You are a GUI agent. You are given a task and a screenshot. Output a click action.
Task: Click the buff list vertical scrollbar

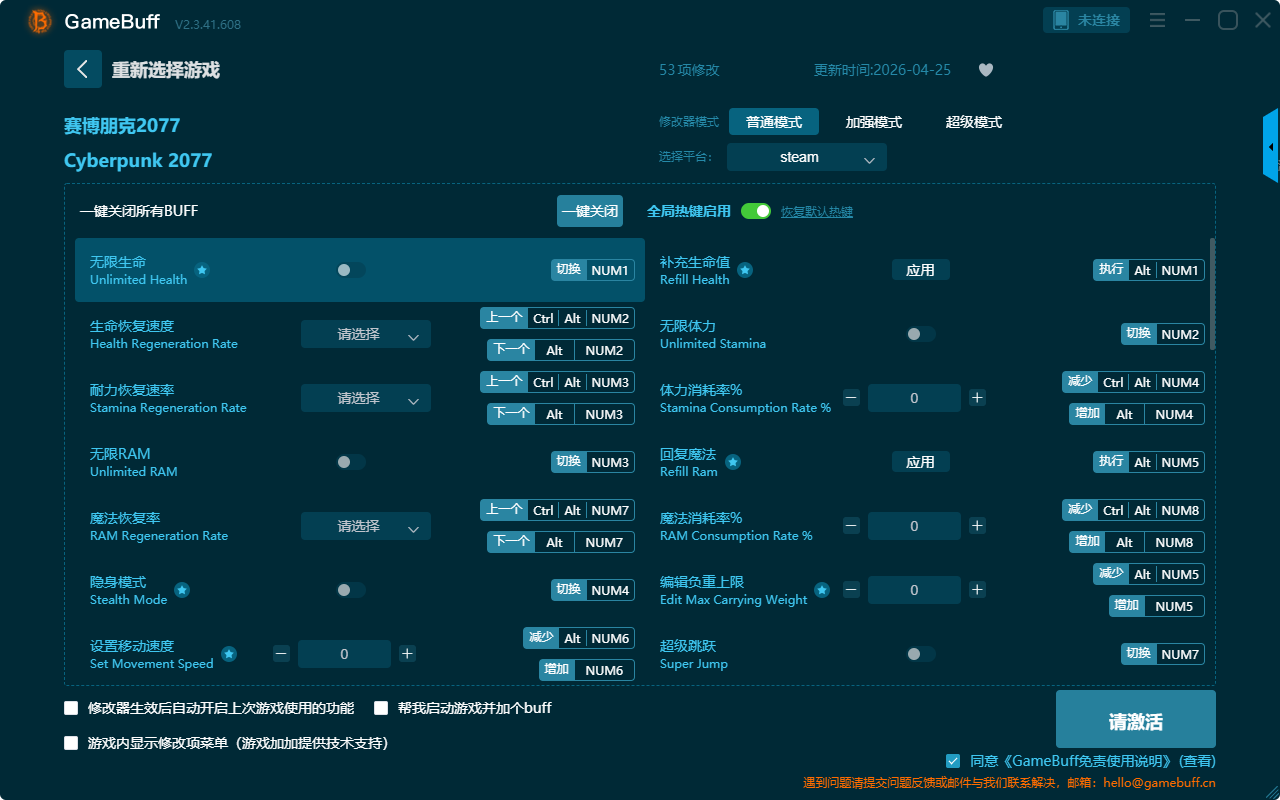pyautogui.click(x=1213, y=294)
